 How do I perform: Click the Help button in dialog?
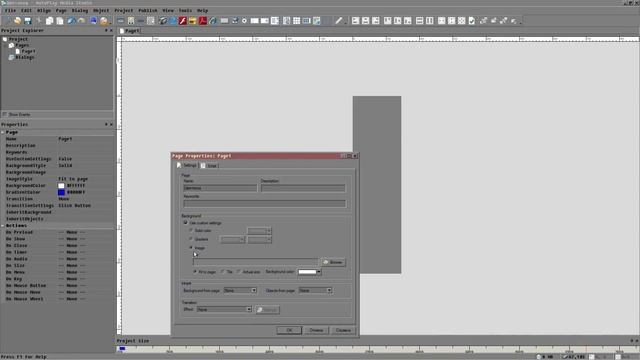343,330
